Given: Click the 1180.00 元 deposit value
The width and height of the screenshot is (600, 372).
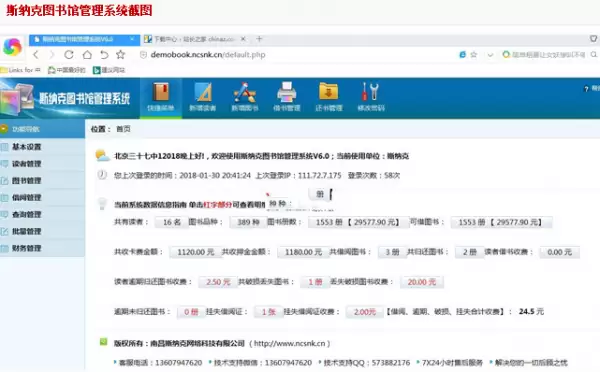Looking at the screenshot, I should (x=303, y=252).
